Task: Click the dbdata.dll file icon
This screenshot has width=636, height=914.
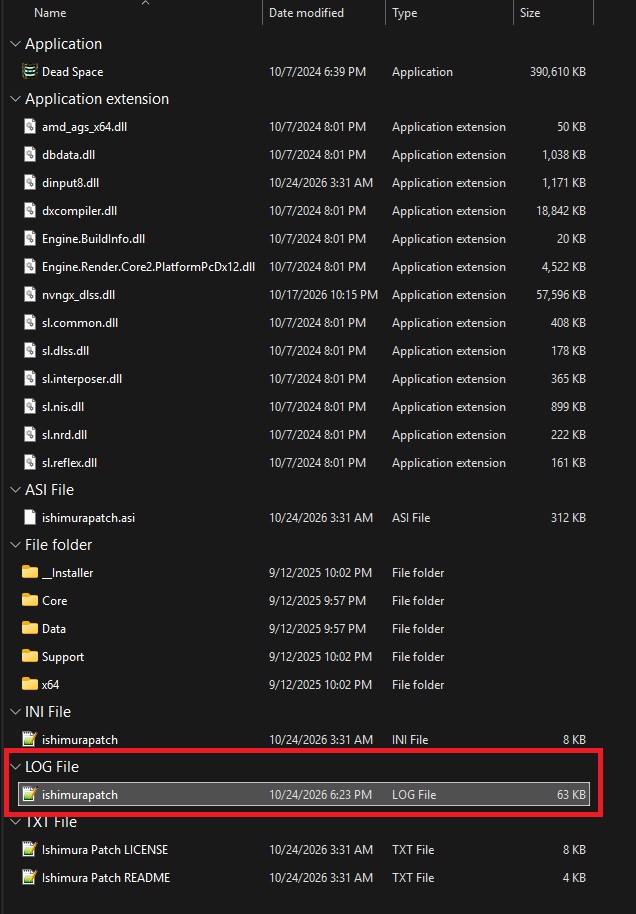Action: (30, 154)
